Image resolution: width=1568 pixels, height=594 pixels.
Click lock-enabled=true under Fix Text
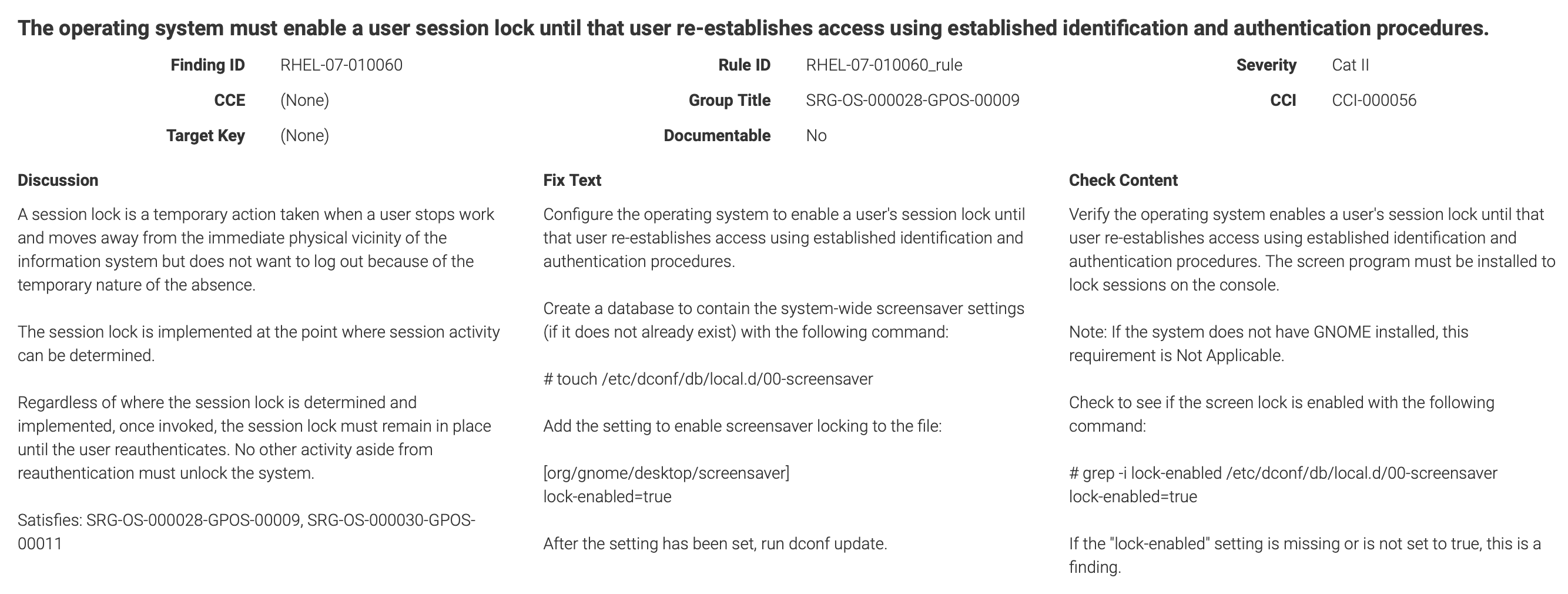pos(608,496)
